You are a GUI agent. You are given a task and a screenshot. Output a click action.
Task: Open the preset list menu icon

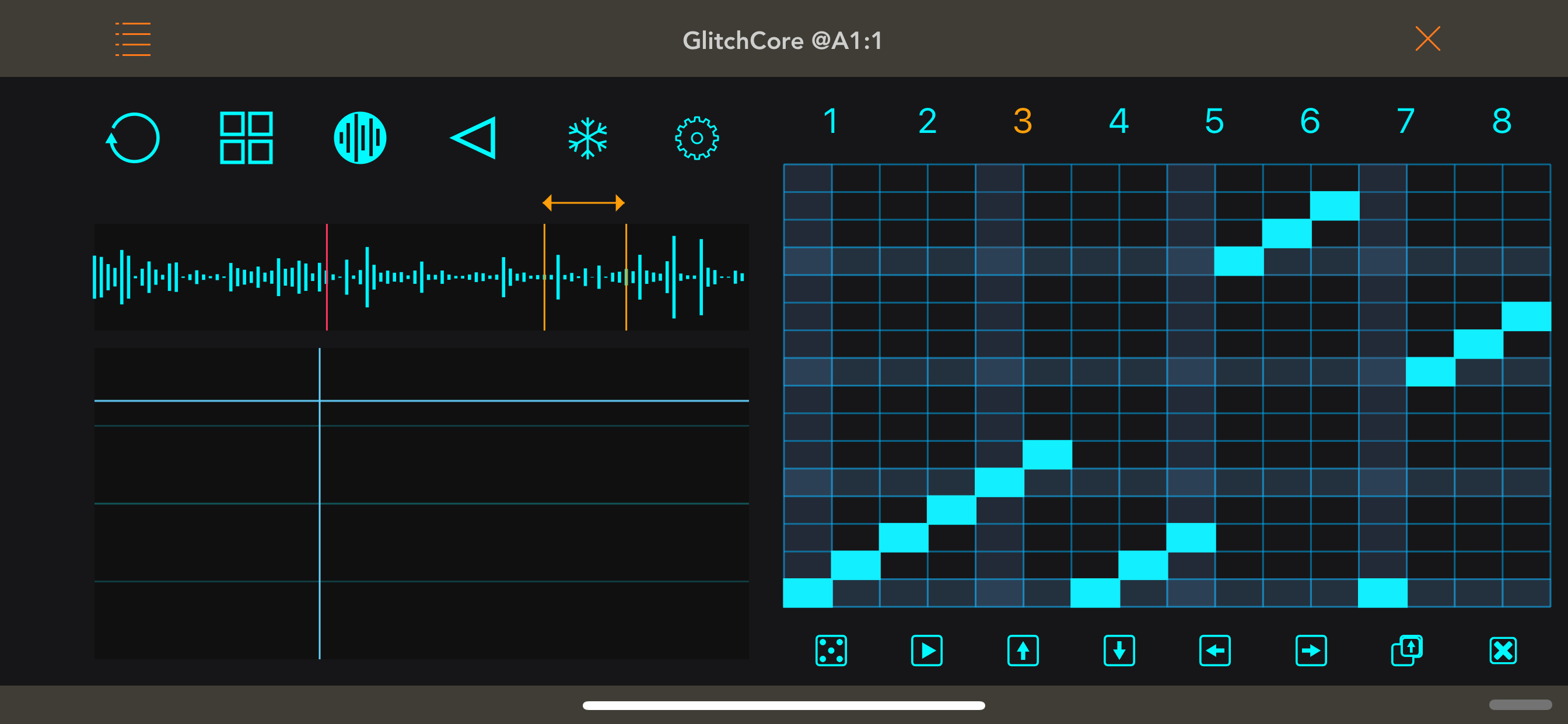[x=132, y=40]
